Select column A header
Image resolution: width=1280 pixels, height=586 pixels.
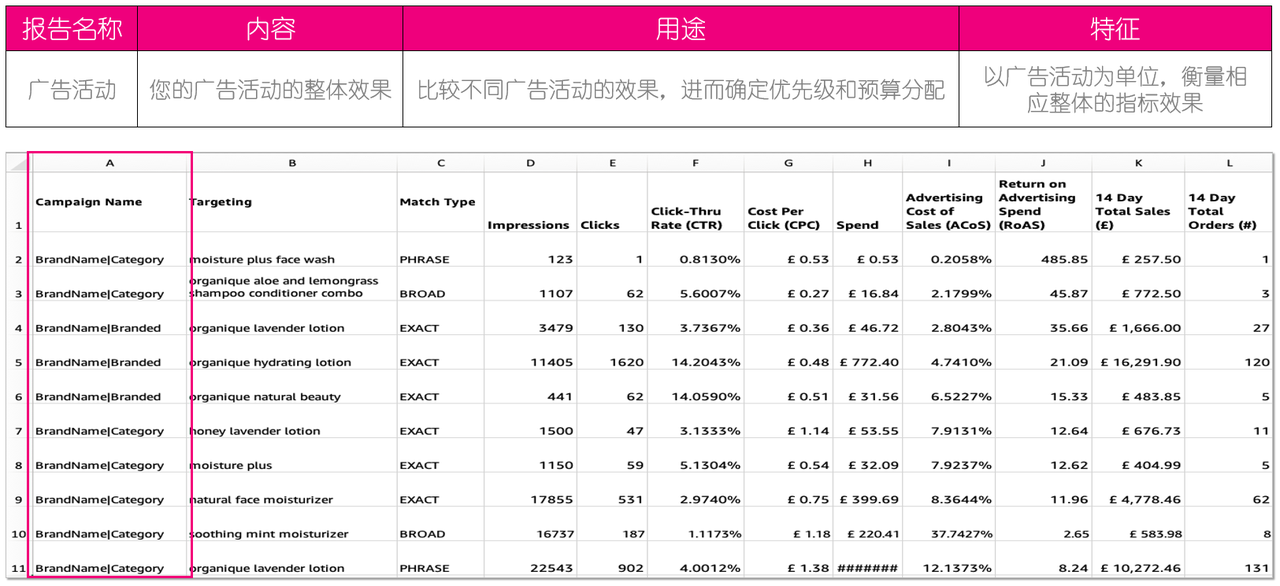coord(109,163)
